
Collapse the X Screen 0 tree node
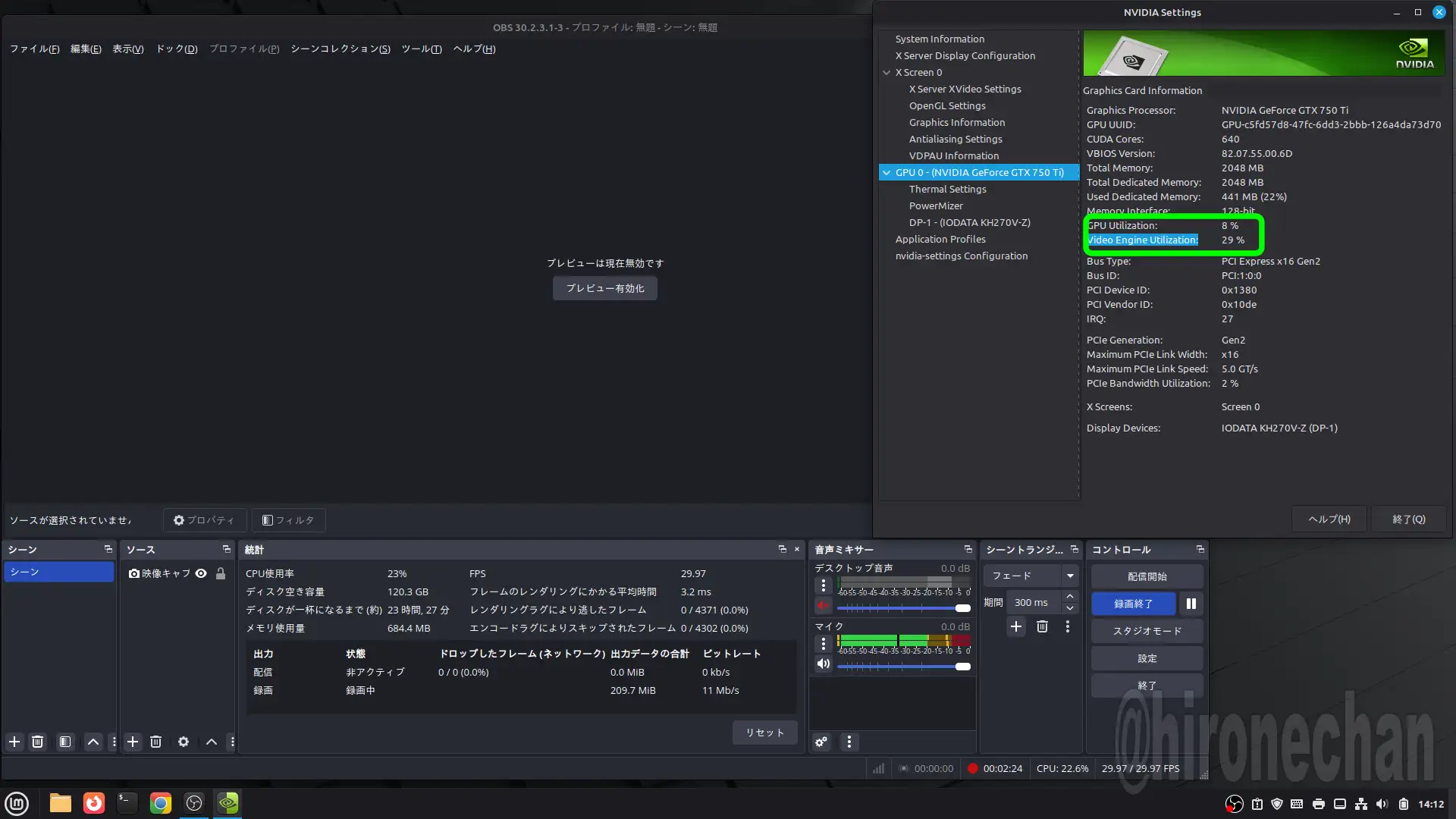(886, 73)
